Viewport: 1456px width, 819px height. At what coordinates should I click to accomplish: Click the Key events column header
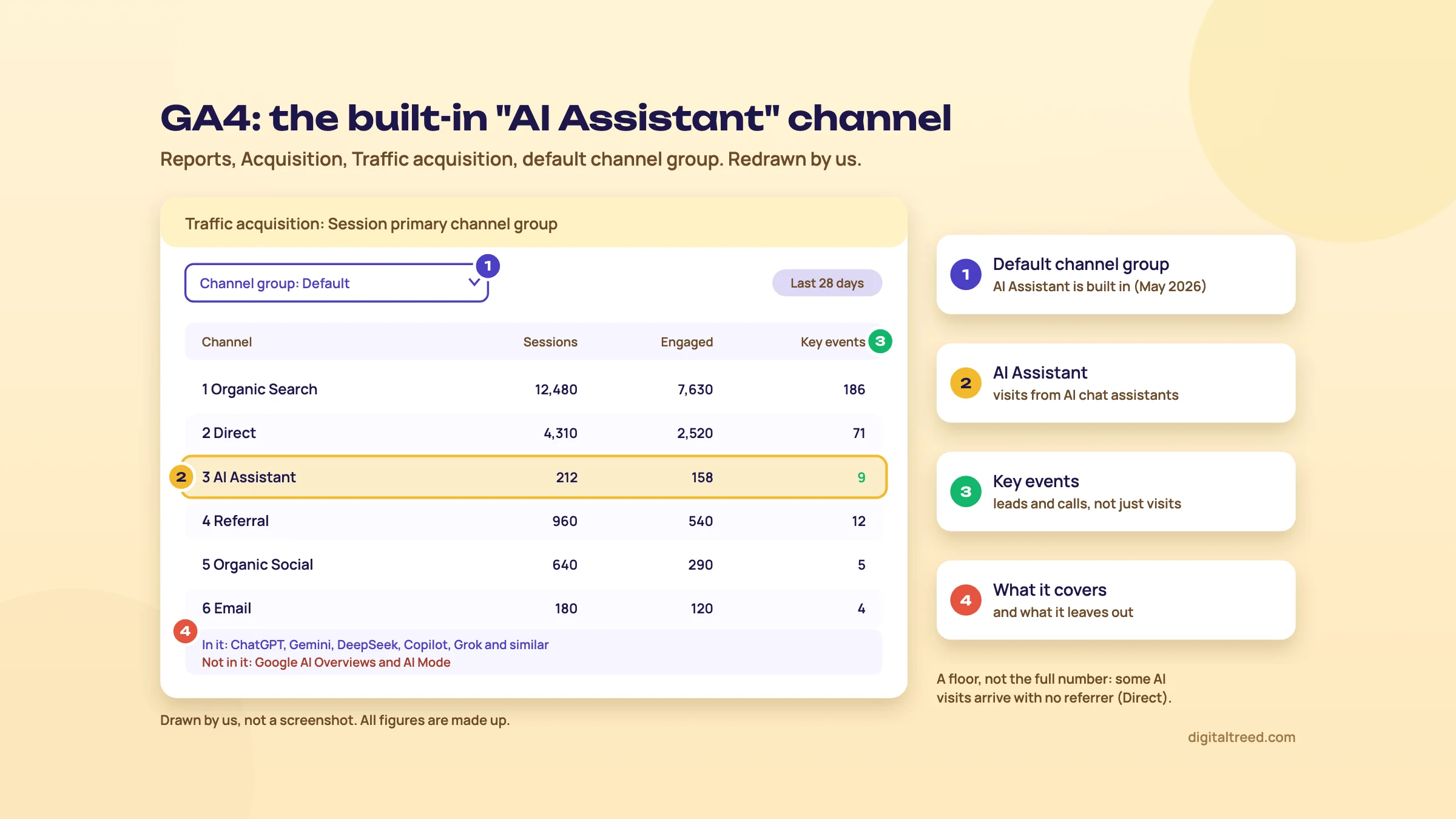[833, 342]
